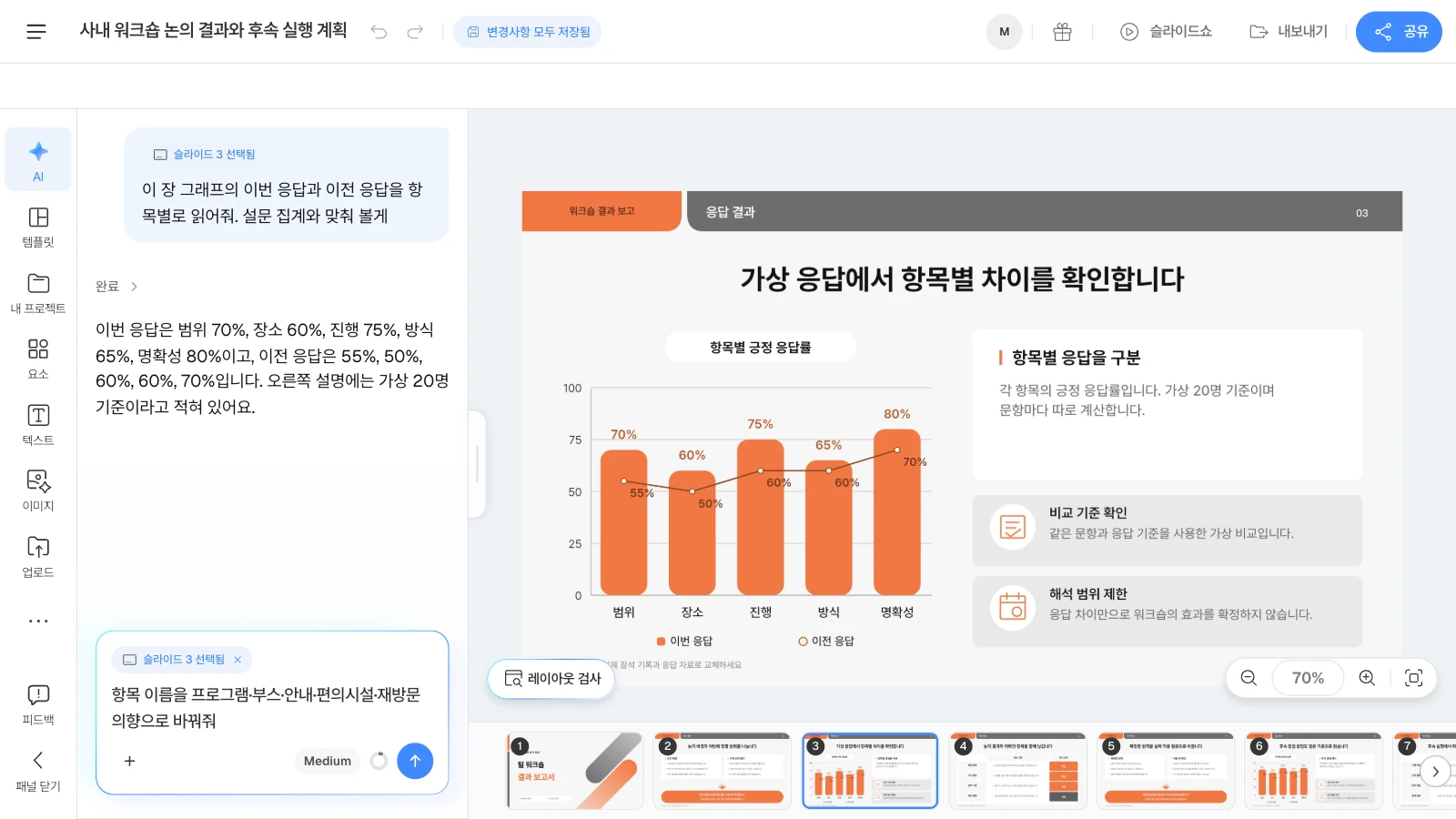Click the AI prompt text field
Screen dimensions: 1456x819
[272, 708]
